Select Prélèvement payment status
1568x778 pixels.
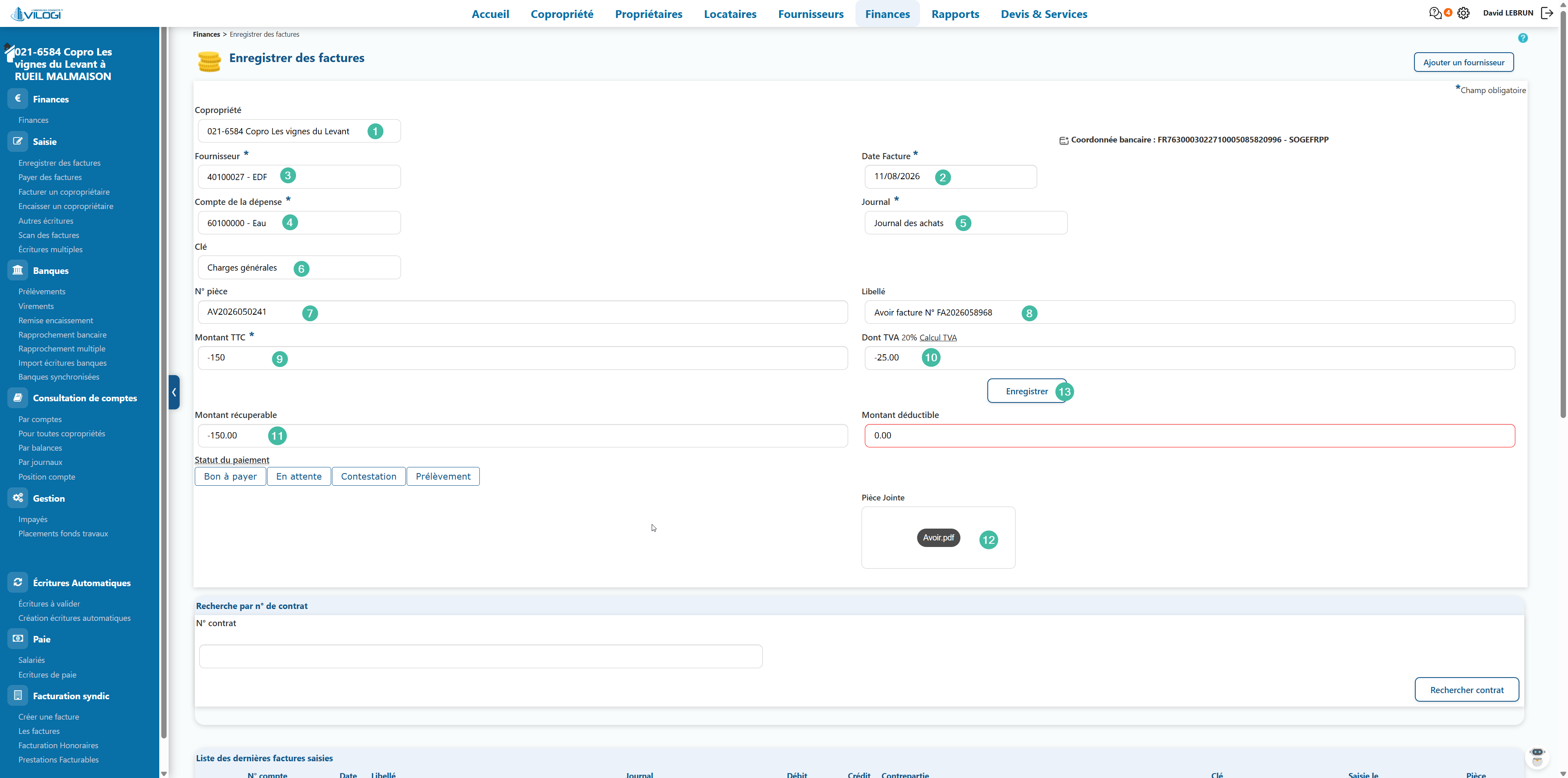(x=443, y=476)
